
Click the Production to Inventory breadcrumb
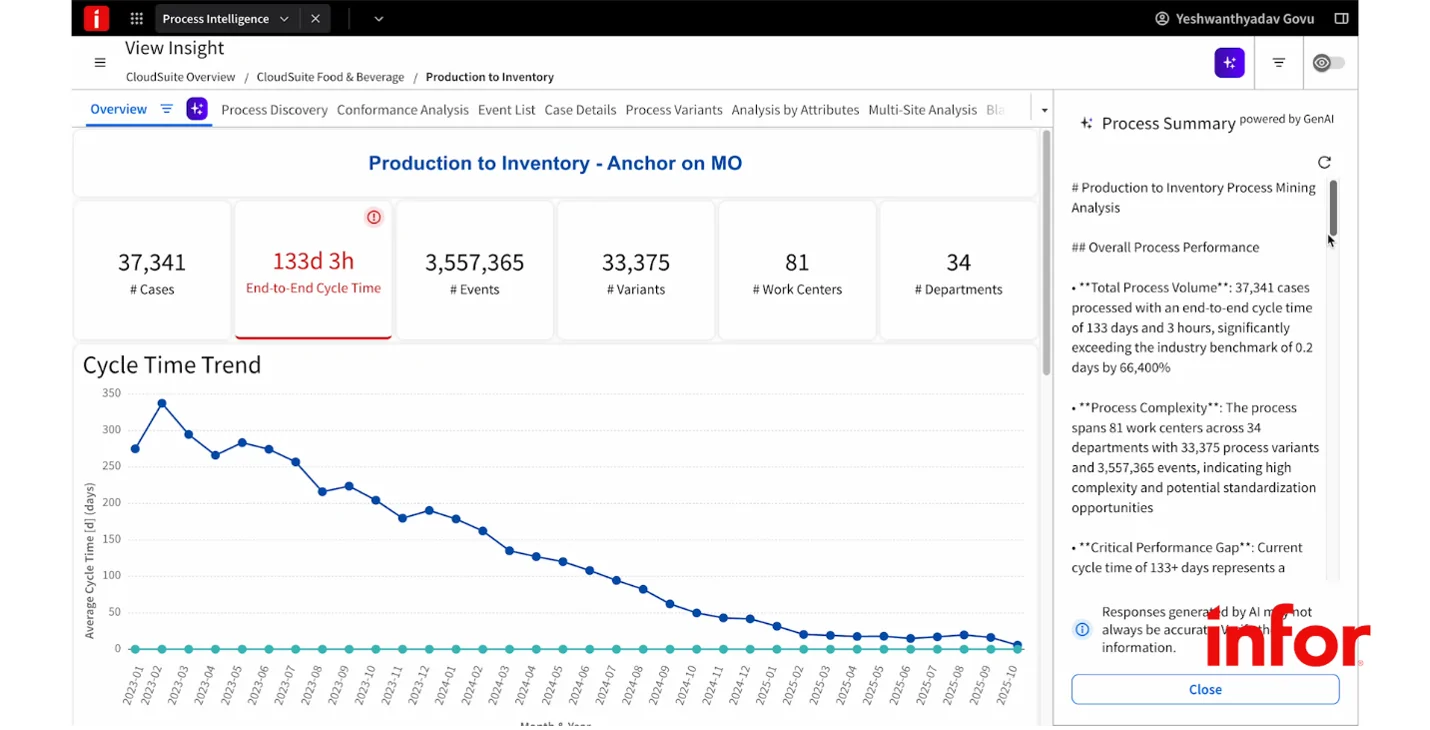coord(490,77)
